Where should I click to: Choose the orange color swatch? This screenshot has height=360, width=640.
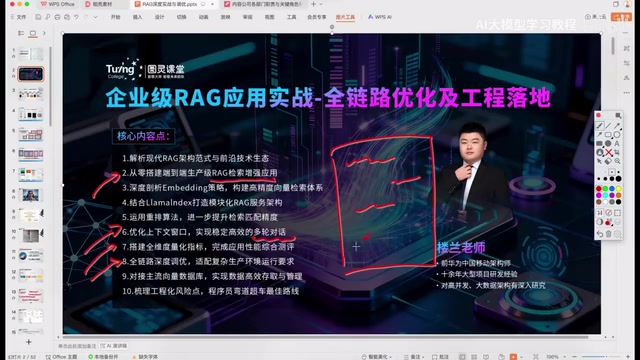(x=618, y=196)
